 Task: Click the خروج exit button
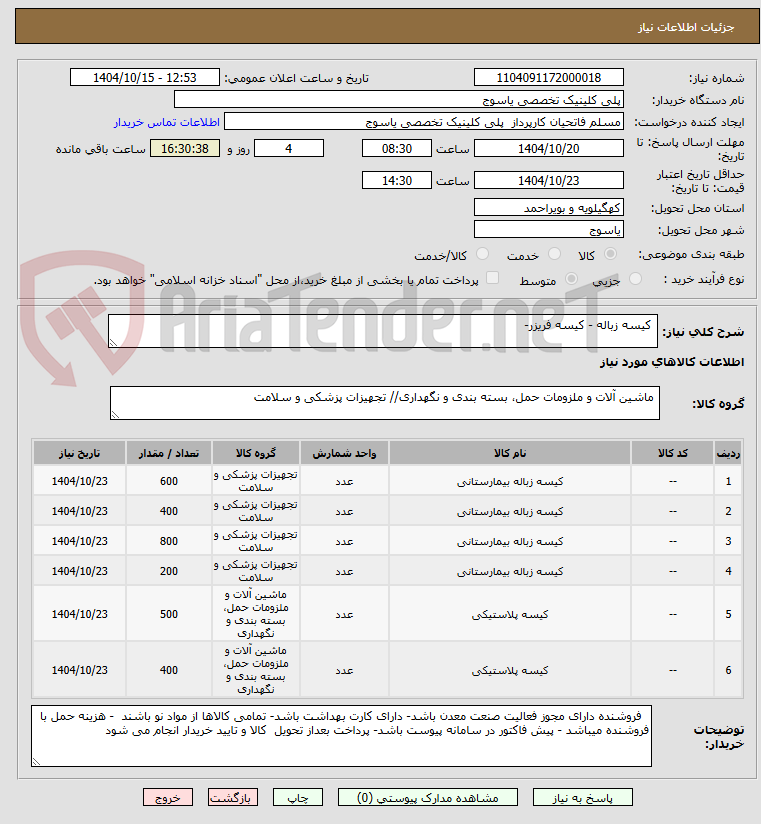[x=168, y=797]
